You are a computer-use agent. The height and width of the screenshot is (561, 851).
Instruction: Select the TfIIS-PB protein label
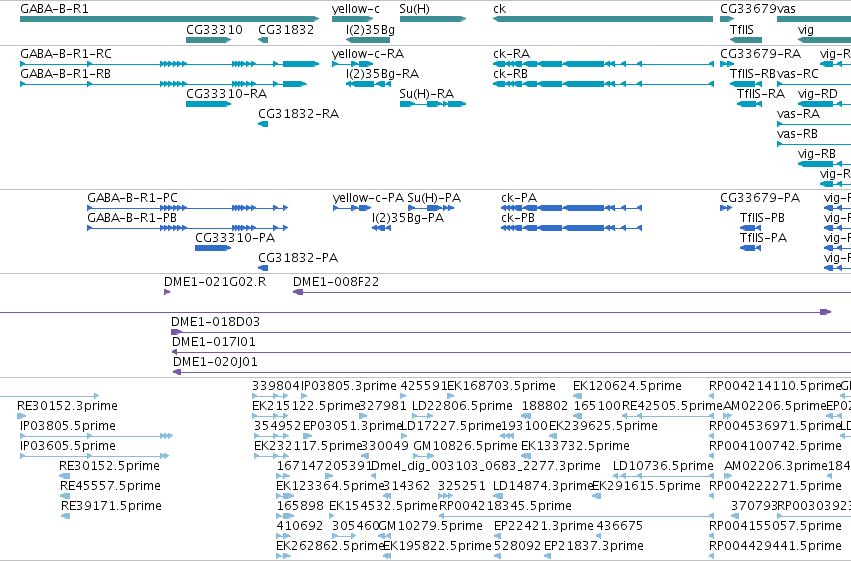762,218
